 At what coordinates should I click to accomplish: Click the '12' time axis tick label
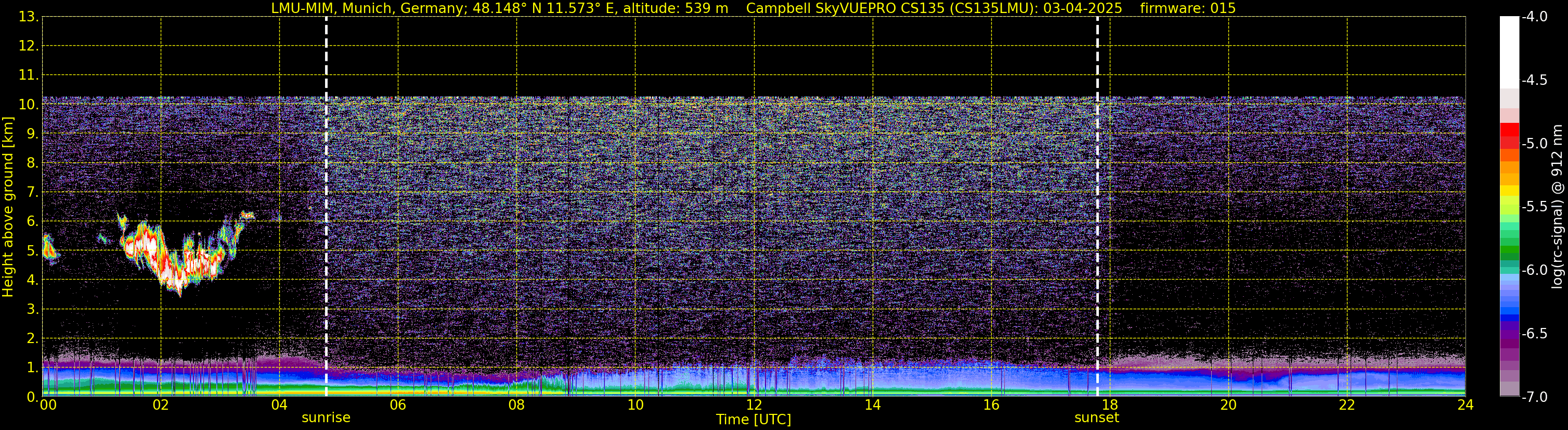coord(754,406)
